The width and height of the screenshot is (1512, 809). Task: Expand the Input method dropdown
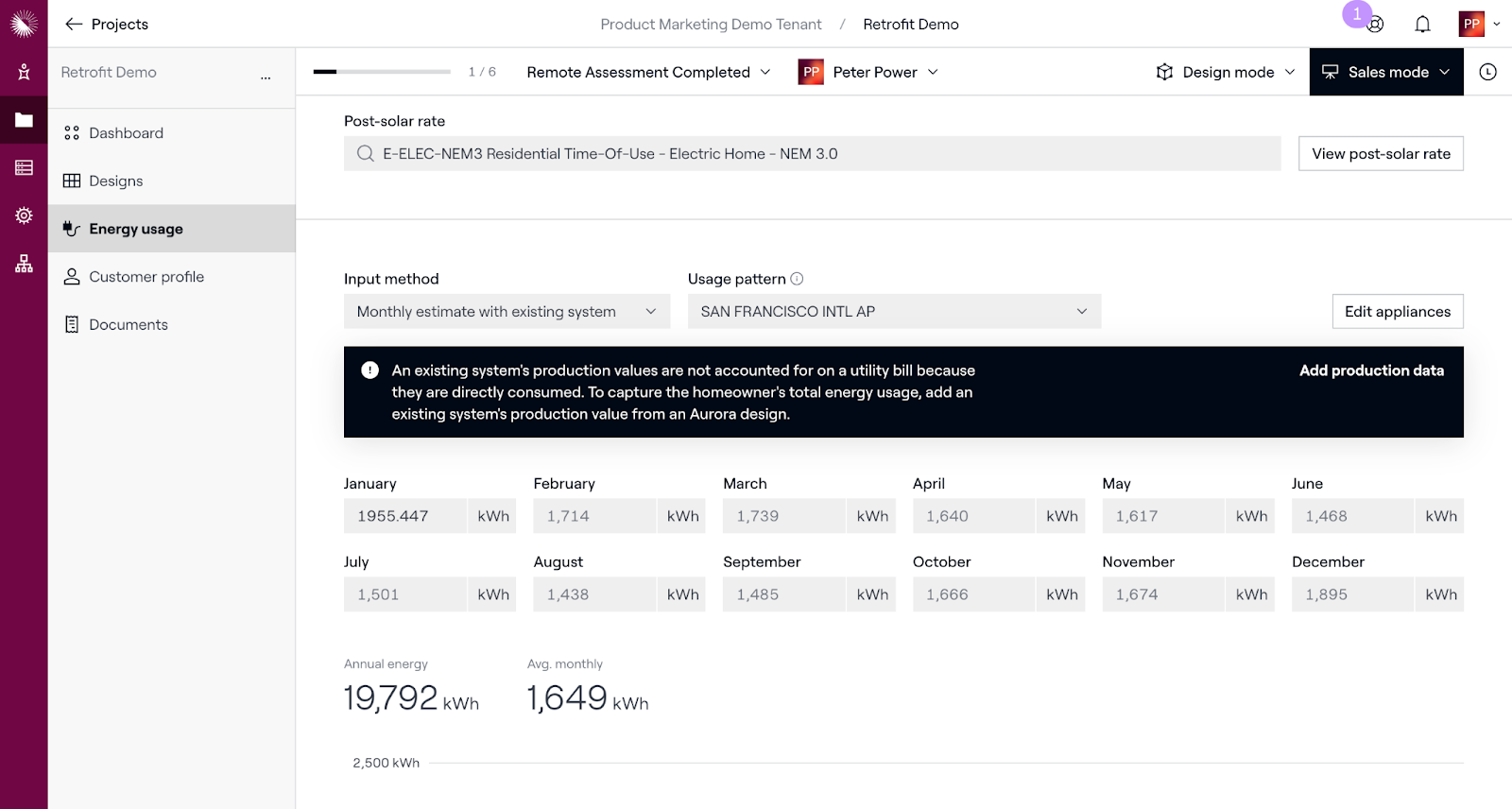[507, 312]
